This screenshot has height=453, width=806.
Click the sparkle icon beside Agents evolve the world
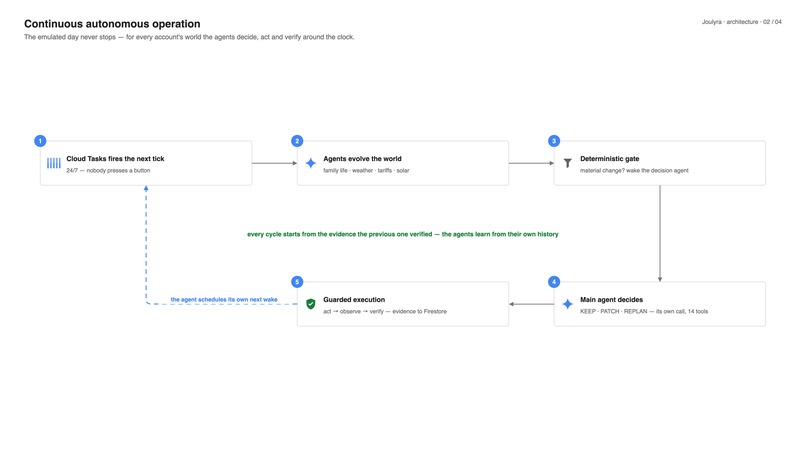tap(310, 163)
